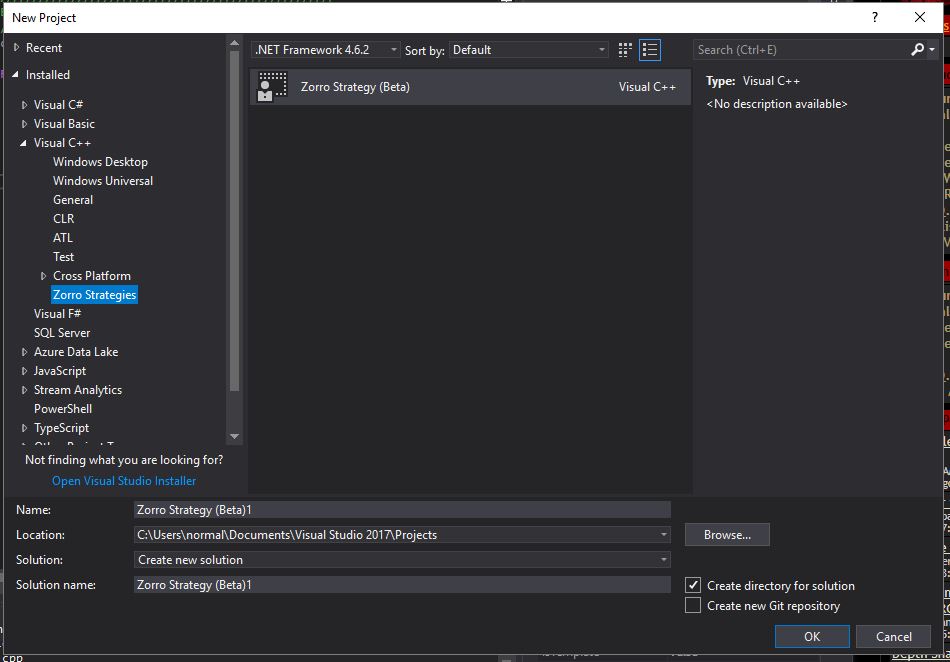Image resolution: width=950 pixels, height=662 pixels.
Task: Switch to medium icons list view
Action: pyautogui.click(x=650, y=50)
